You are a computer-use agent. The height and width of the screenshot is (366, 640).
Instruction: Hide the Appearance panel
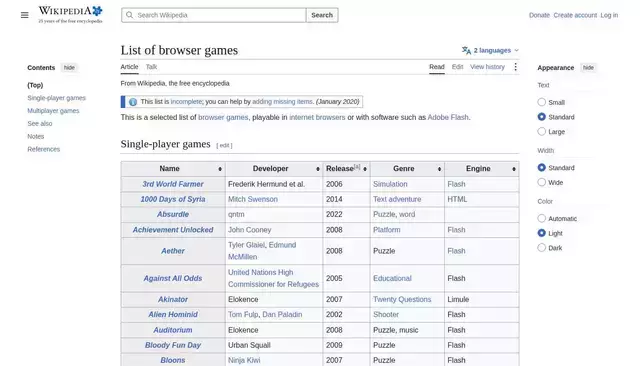pyautogui.click(x=588, y=68)
